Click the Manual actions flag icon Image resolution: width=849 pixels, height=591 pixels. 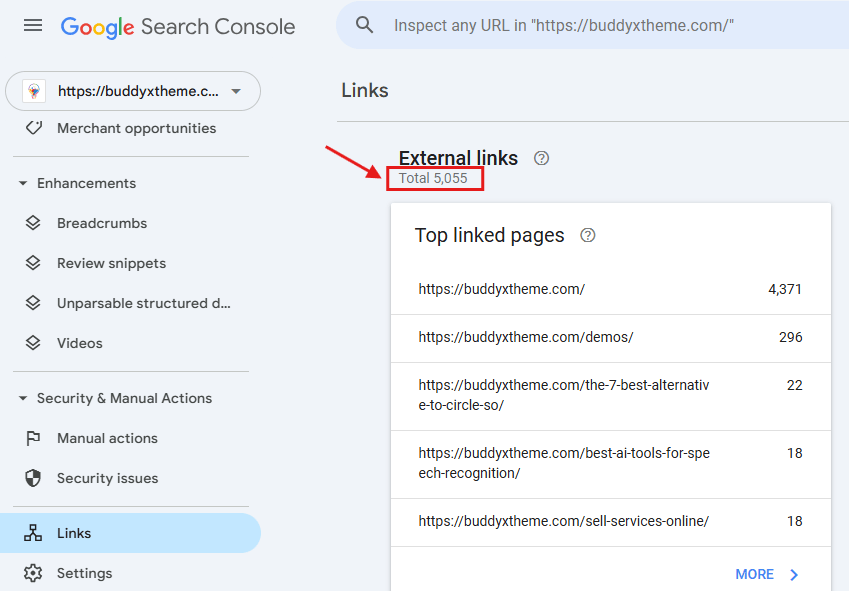33,438
